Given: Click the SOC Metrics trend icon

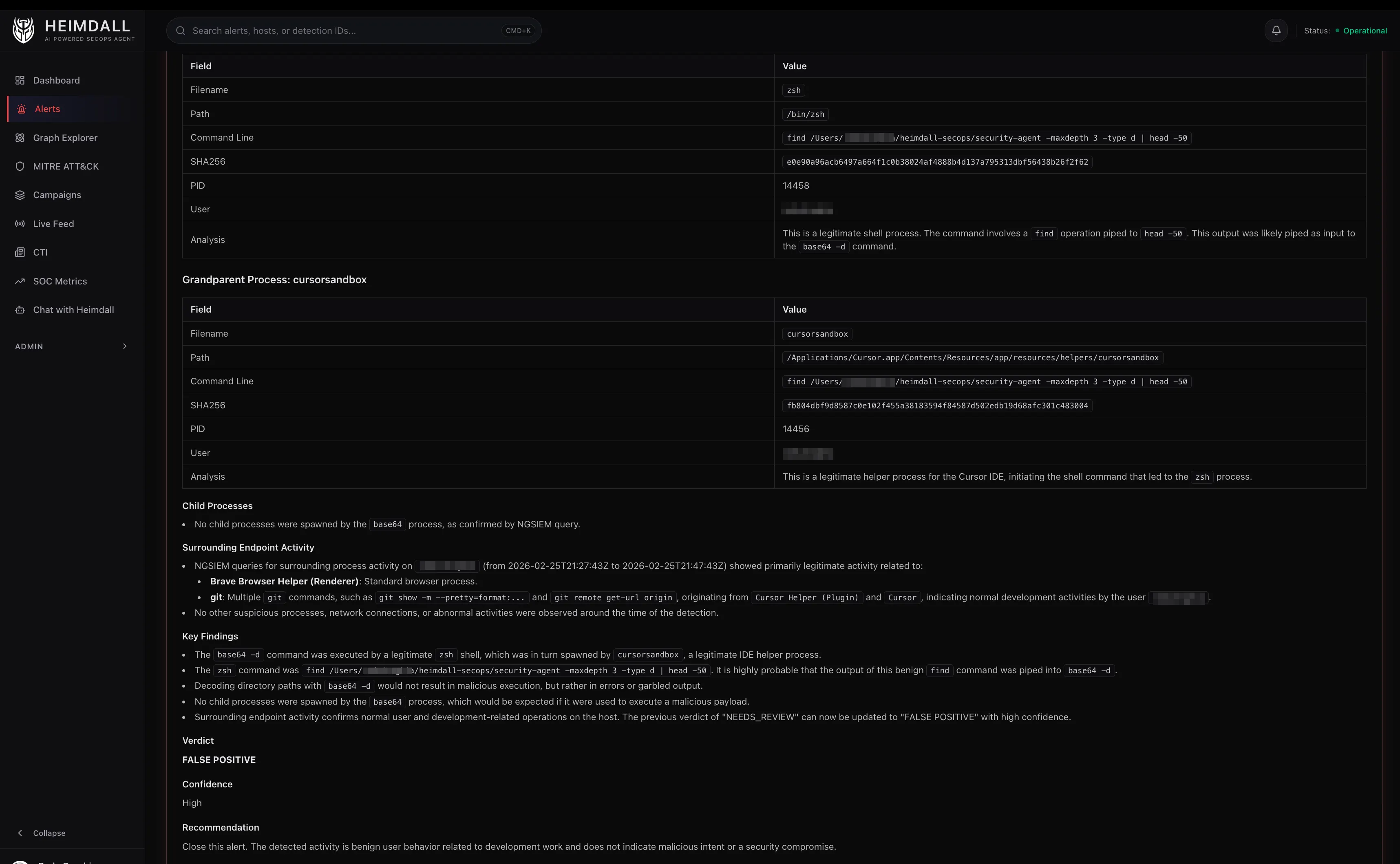Looking at the screenshot, I should click(x=20, y=281).
